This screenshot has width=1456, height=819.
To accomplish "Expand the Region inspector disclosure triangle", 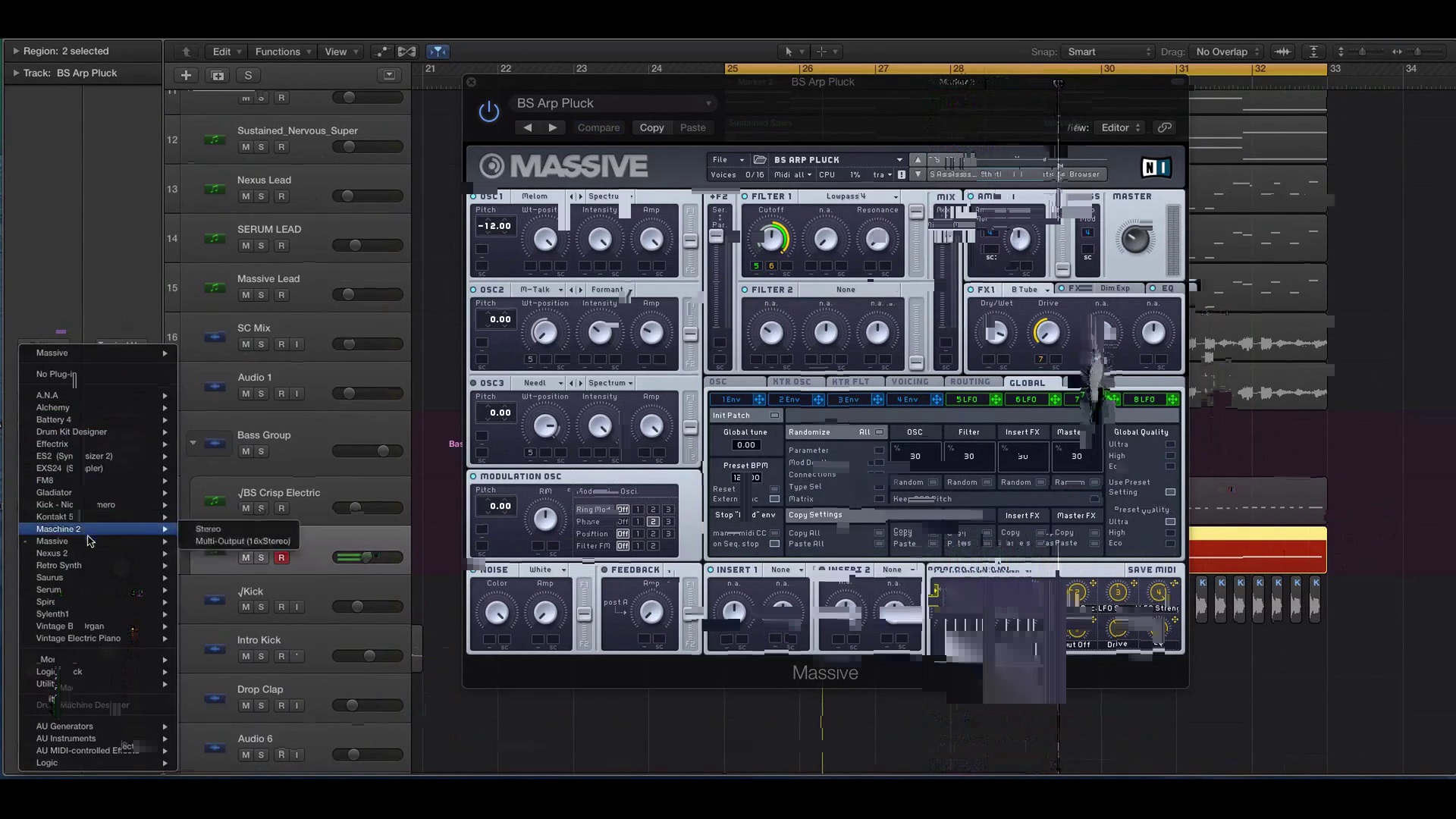I will click(x=15, y=51).
